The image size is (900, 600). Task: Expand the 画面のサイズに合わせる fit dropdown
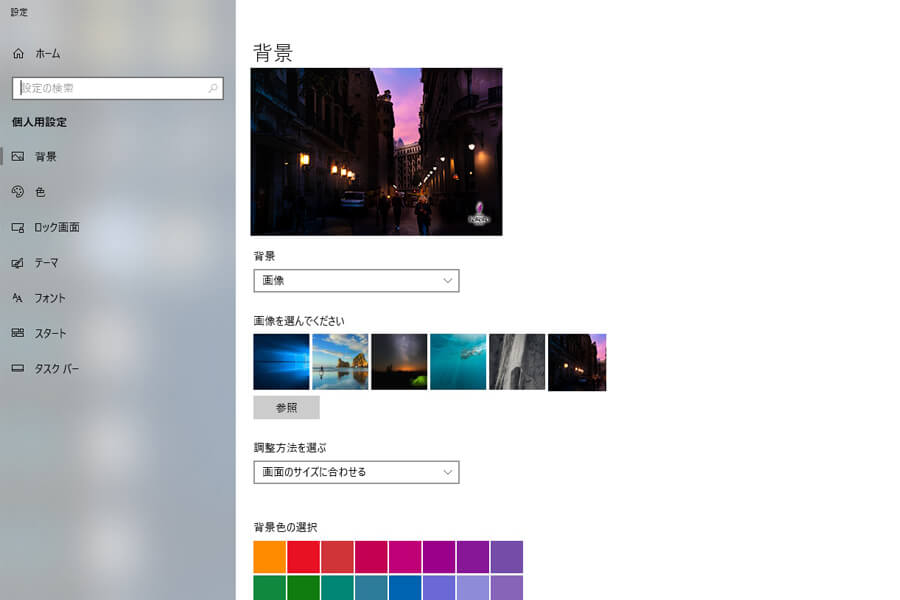[x=356, y=472]
